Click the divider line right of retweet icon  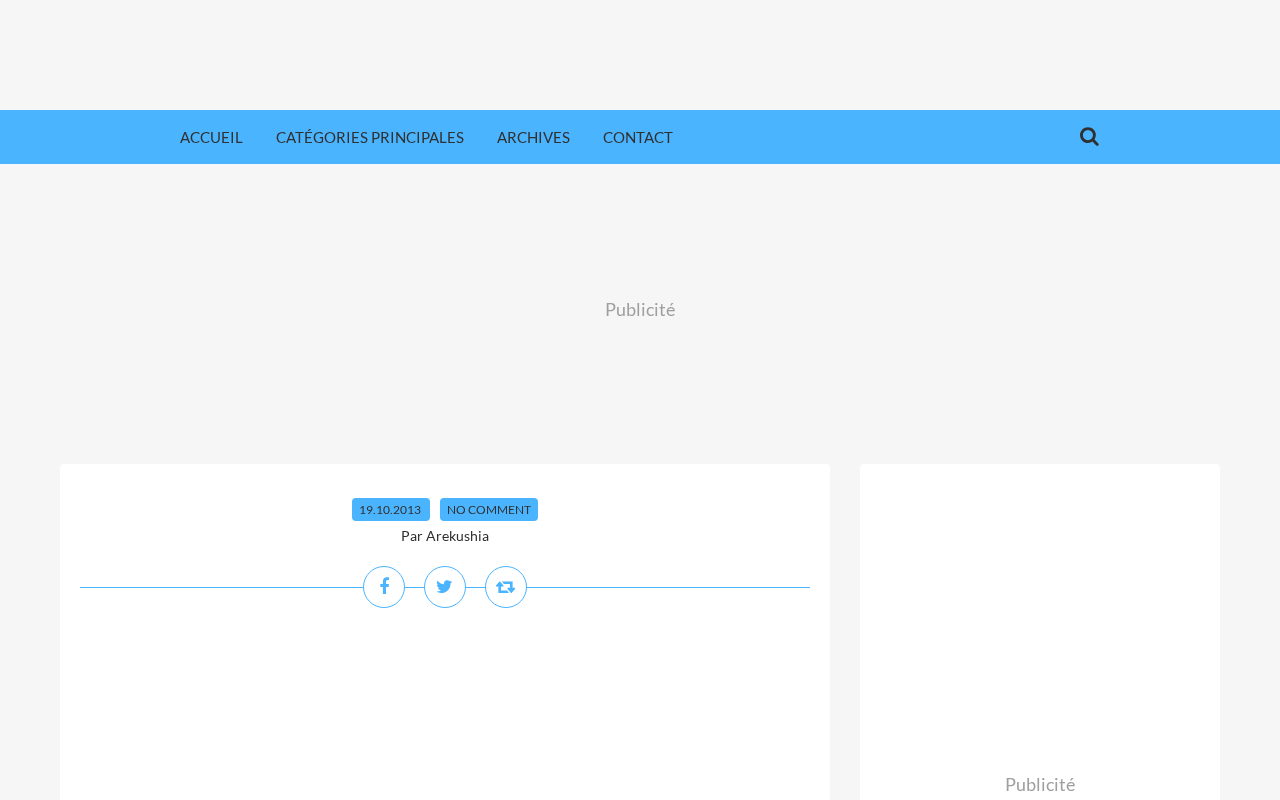click(668, 587)
